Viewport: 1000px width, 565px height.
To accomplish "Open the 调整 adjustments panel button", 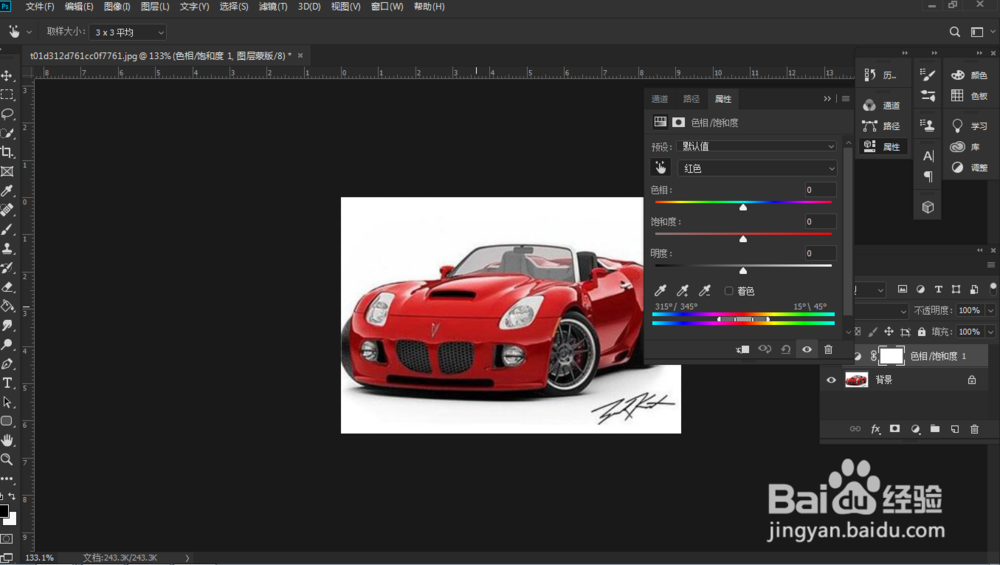I will [x=969, y=168].
